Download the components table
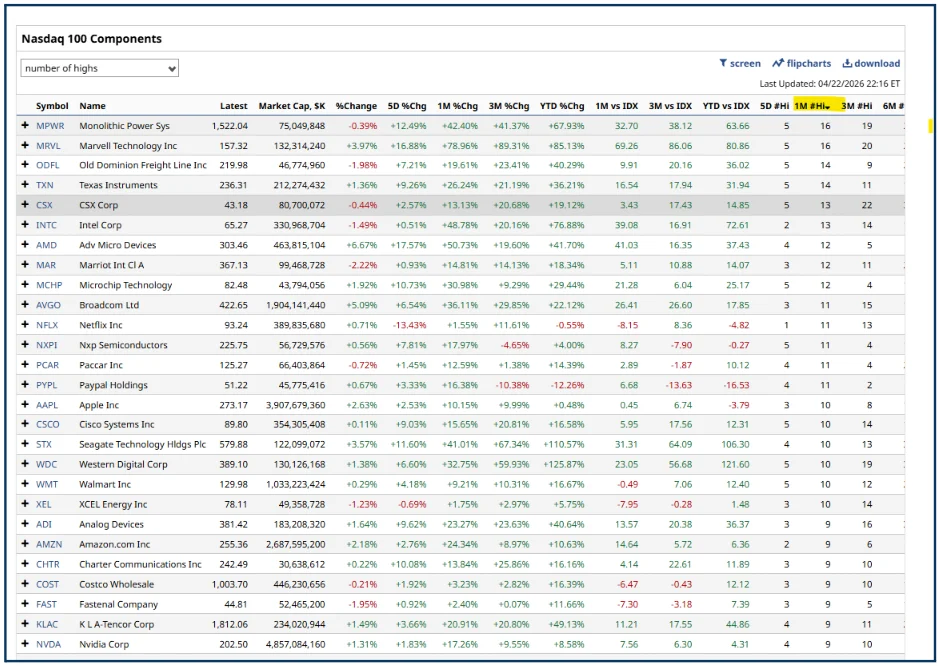 [x=871, y=63]
